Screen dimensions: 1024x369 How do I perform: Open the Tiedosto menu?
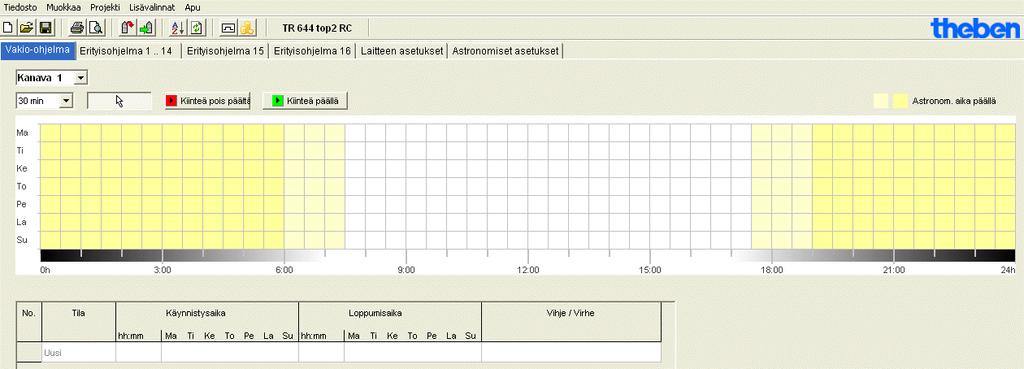click(x=21, y=7)
